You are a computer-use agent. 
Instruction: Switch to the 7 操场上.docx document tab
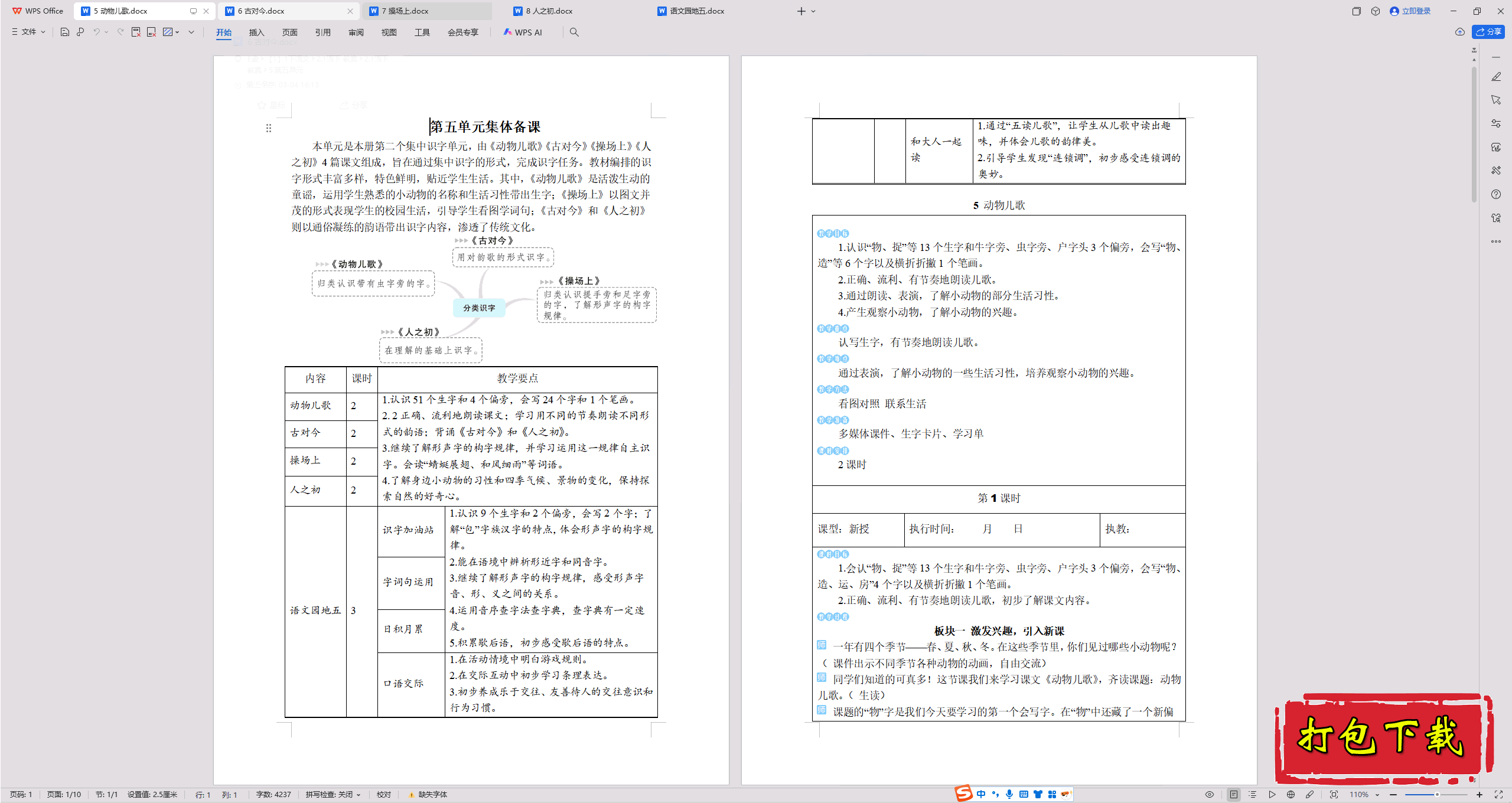coord(426,11)
